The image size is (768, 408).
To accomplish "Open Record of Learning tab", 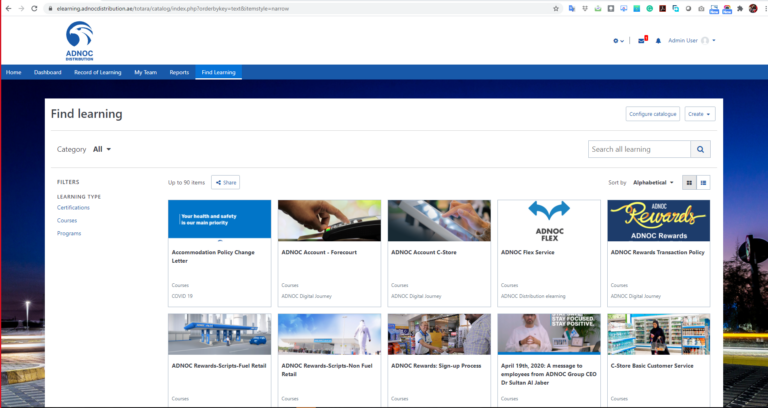I will [x=97, y=72].
